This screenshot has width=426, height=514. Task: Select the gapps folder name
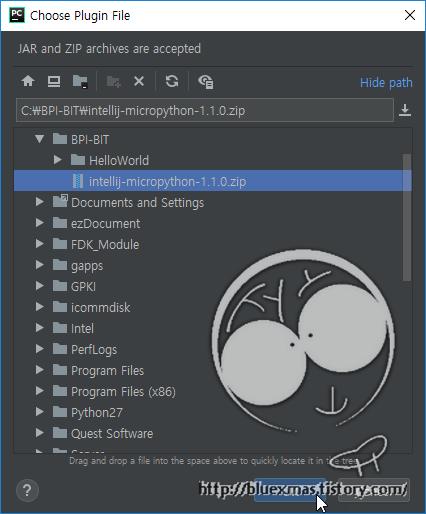pyautogui.click(x=87, y=266)
